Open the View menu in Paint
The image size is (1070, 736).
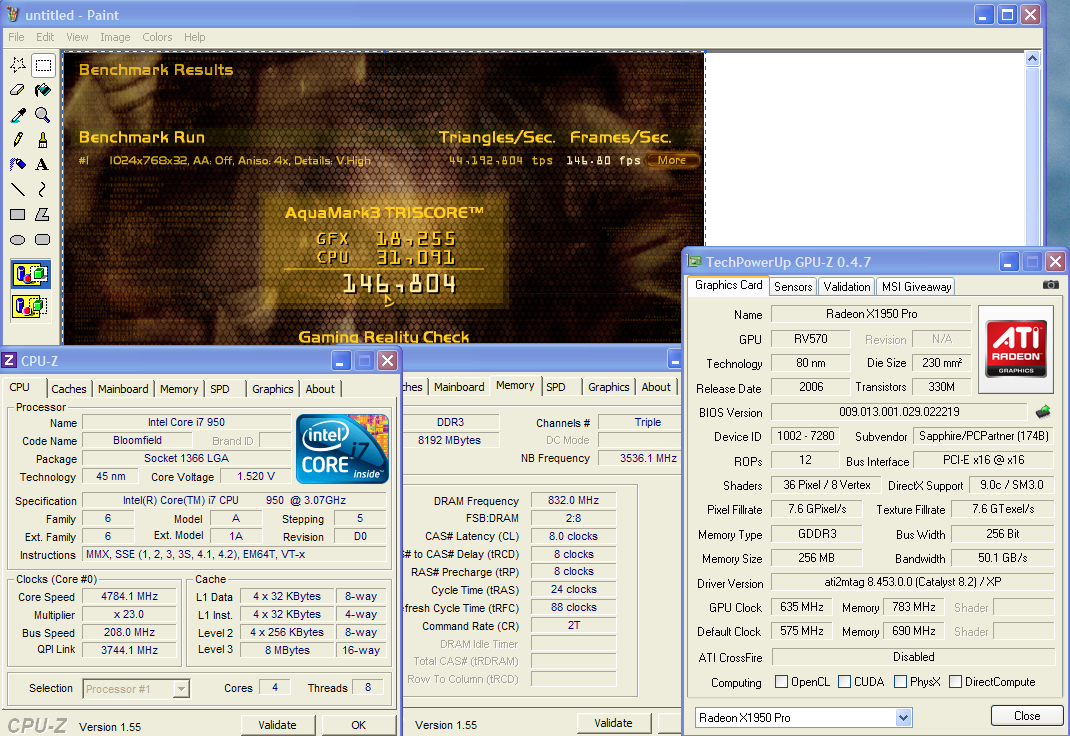(x=77, y=37)
